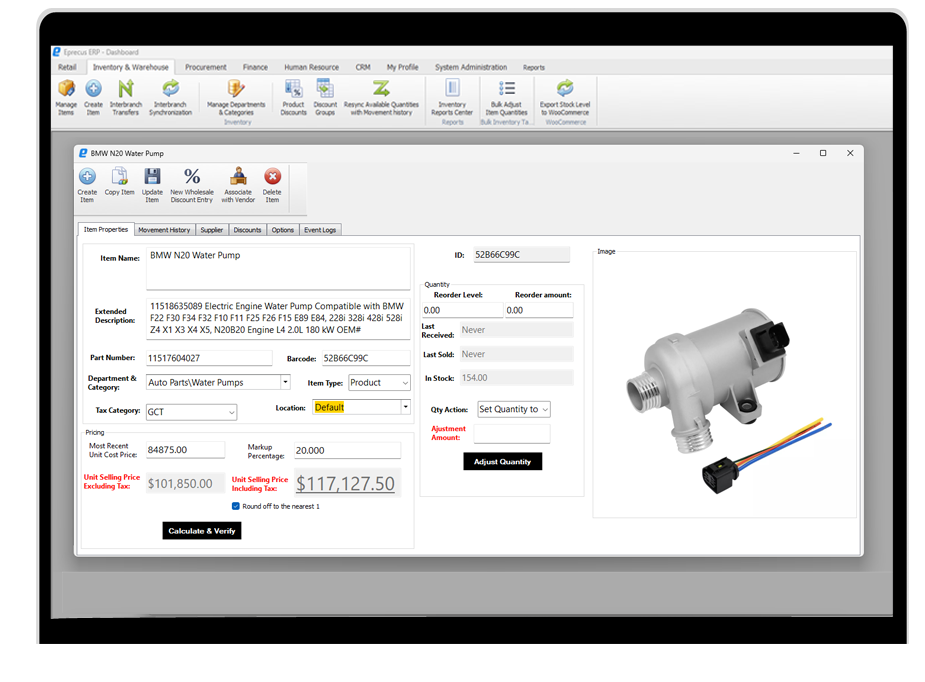
Task: Click Reorder Level field
Action: tap(462, 310)
